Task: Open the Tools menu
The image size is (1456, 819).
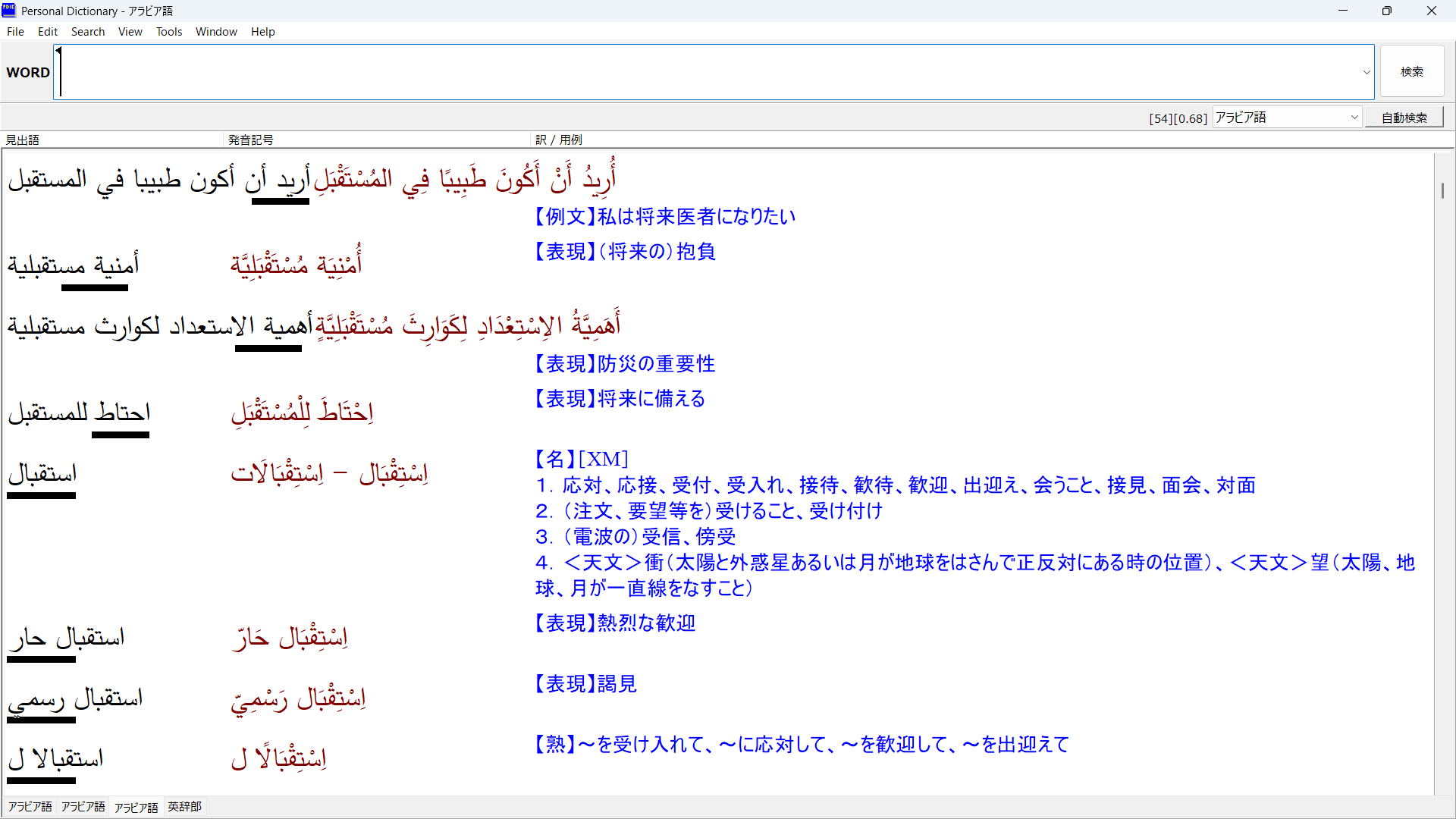Action: (x=169, y=32)
